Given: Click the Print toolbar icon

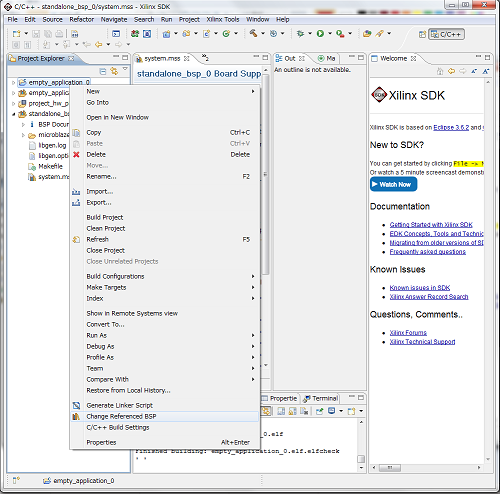Looking at the screenshot, I should click(59, 34).
